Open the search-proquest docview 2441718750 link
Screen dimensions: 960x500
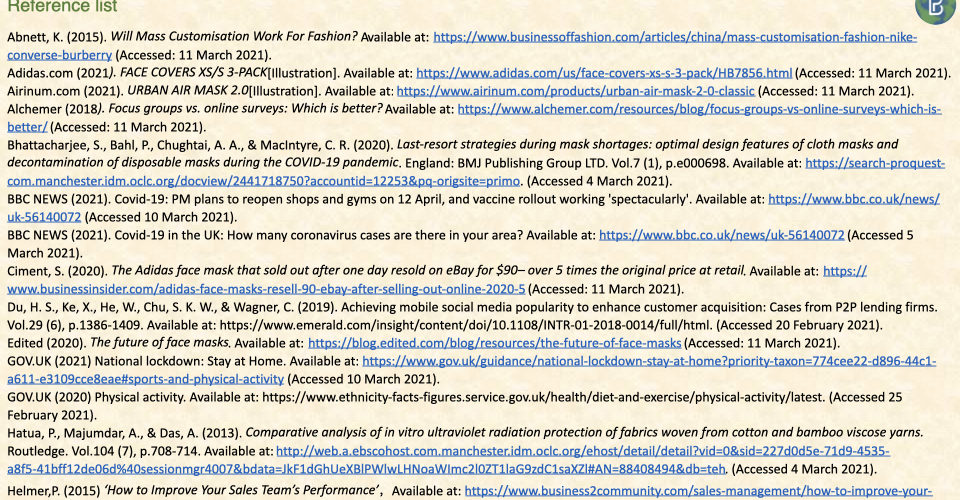875,163
